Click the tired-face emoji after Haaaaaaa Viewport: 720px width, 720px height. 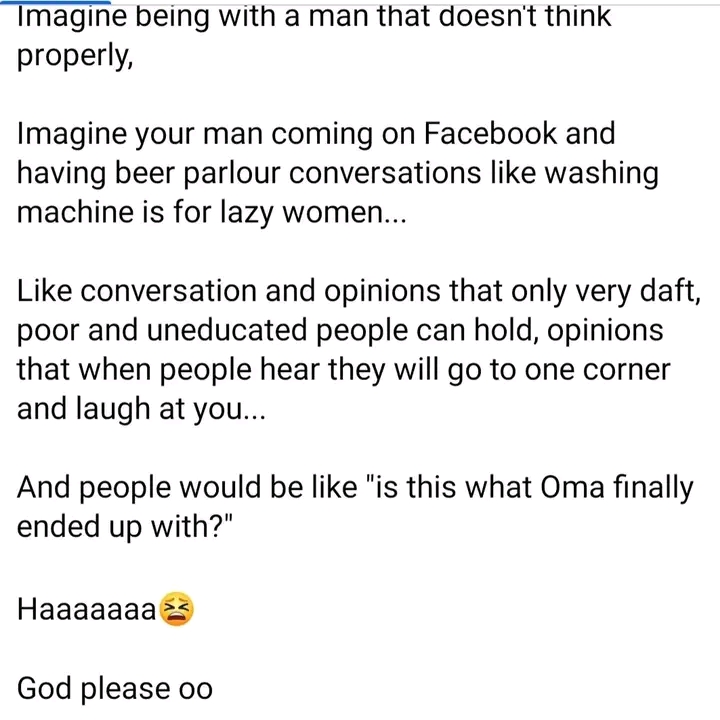(177, 608)
